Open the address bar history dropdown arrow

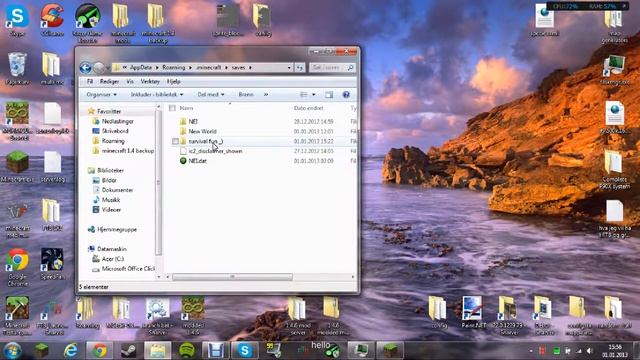(x=289, y=68)
